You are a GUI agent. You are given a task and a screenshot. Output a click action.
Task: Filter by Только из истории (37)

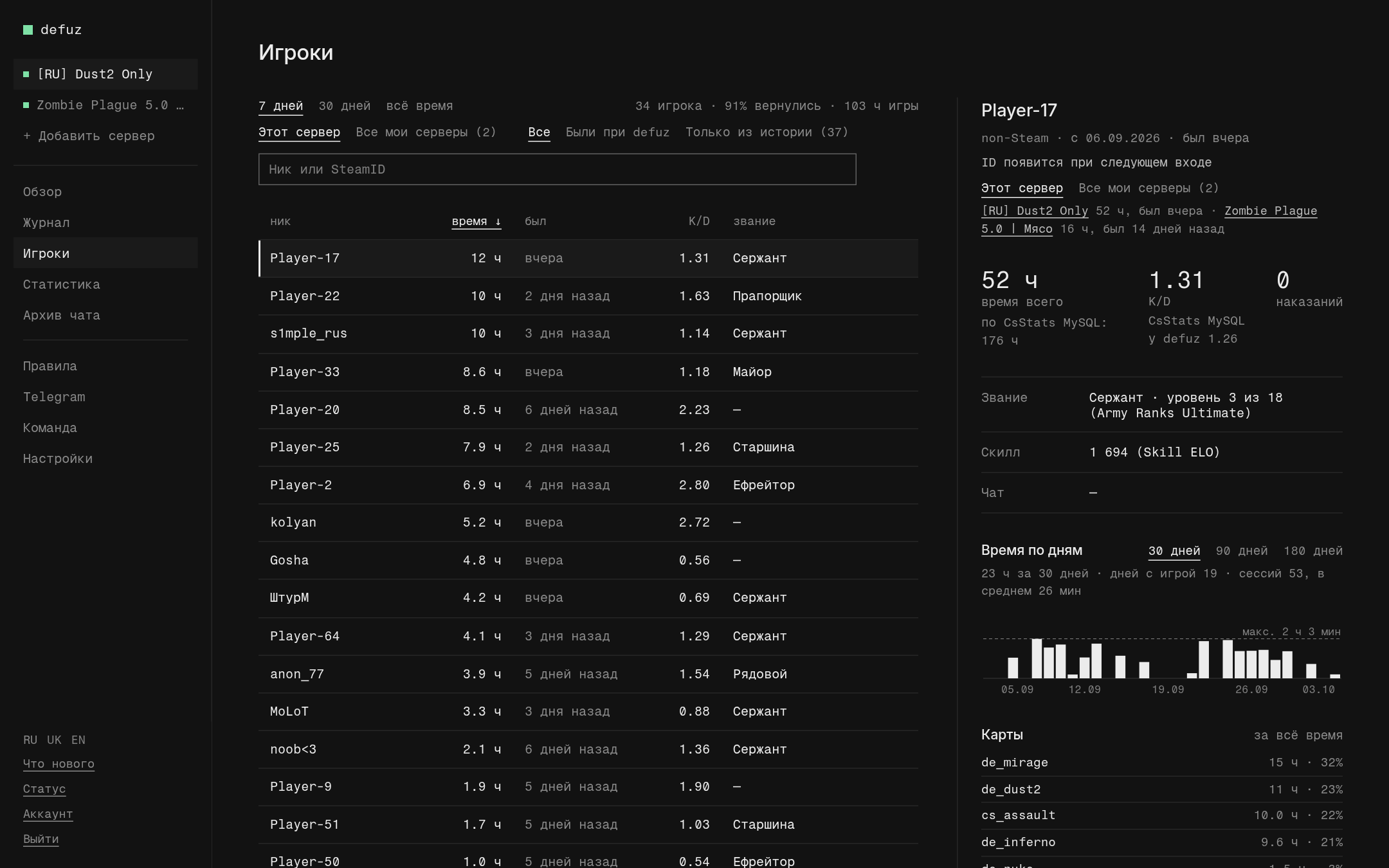tap(767, 132)
